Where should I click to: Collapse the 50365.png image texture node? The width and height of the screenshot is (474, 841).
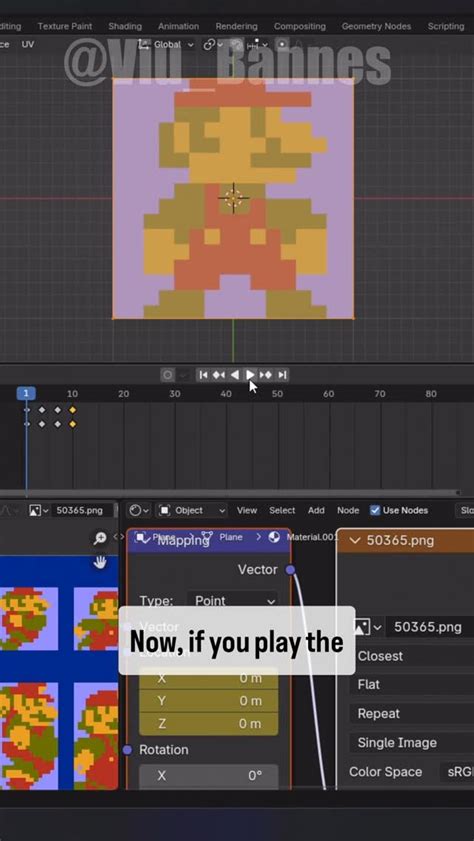pyautogui.click(x=355, y=541)
